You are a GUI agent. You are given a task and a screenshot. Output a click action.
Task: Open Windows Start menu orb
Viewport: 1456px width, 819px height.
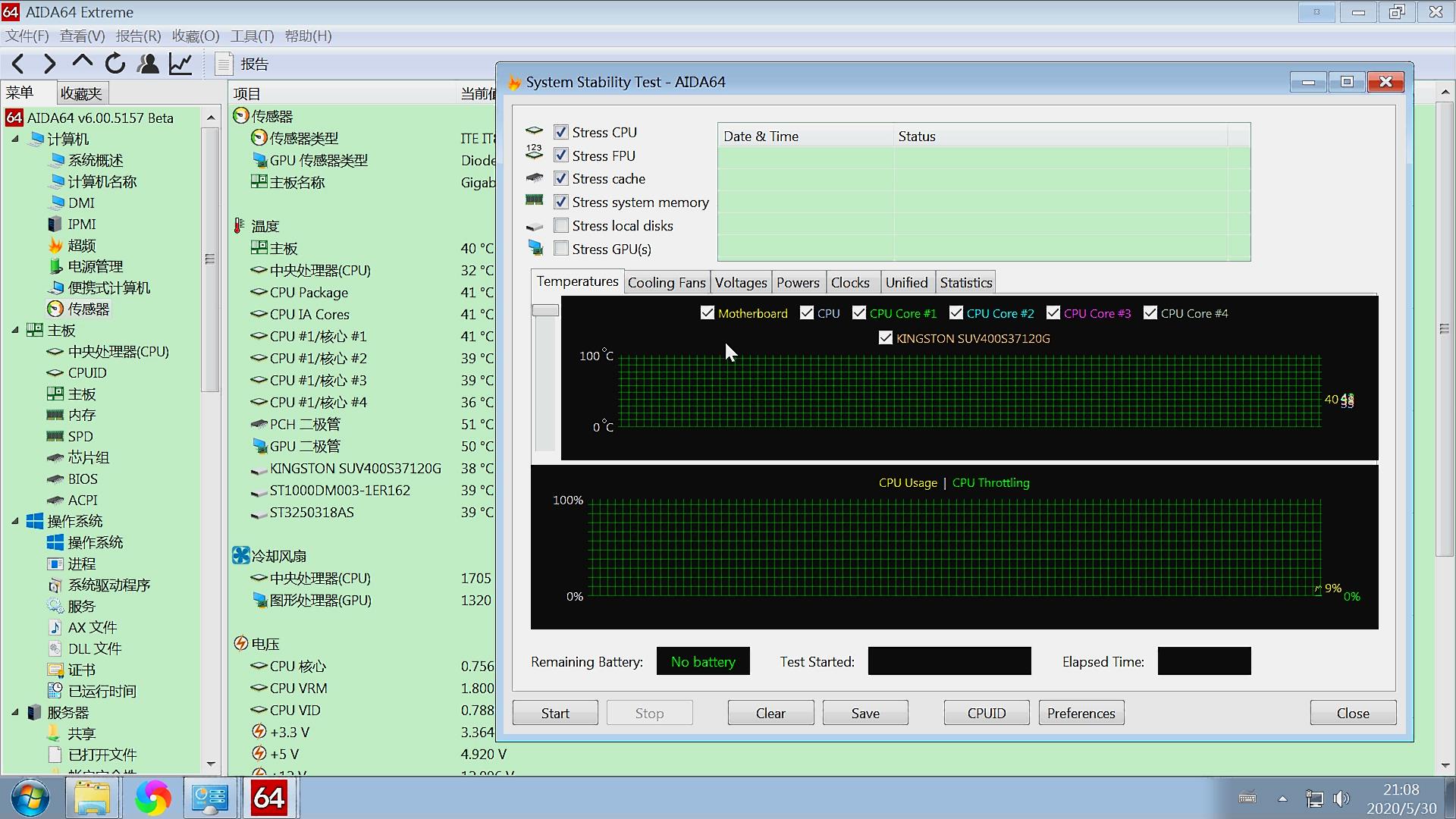click(30, 798)
